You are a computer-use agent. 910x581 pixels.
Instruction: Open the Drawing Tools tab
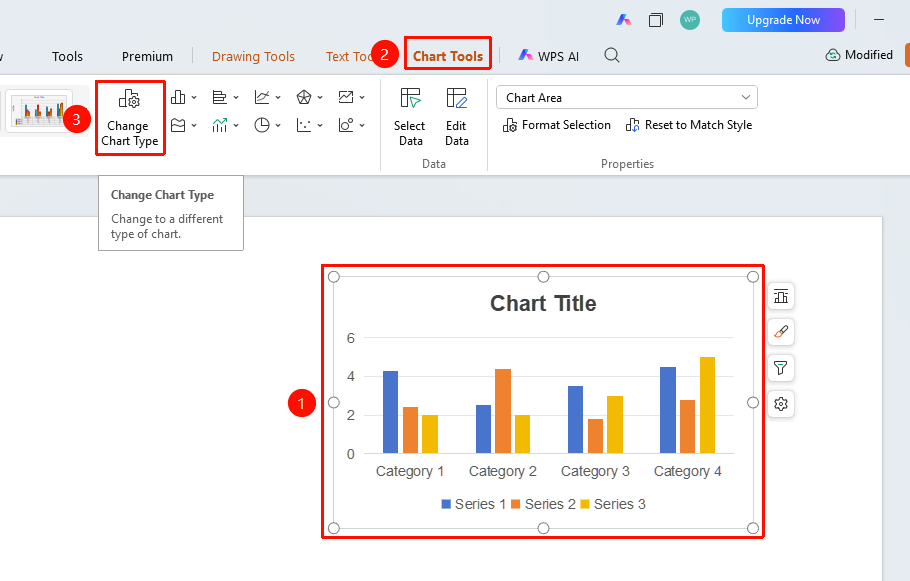[x=253, y=56]
